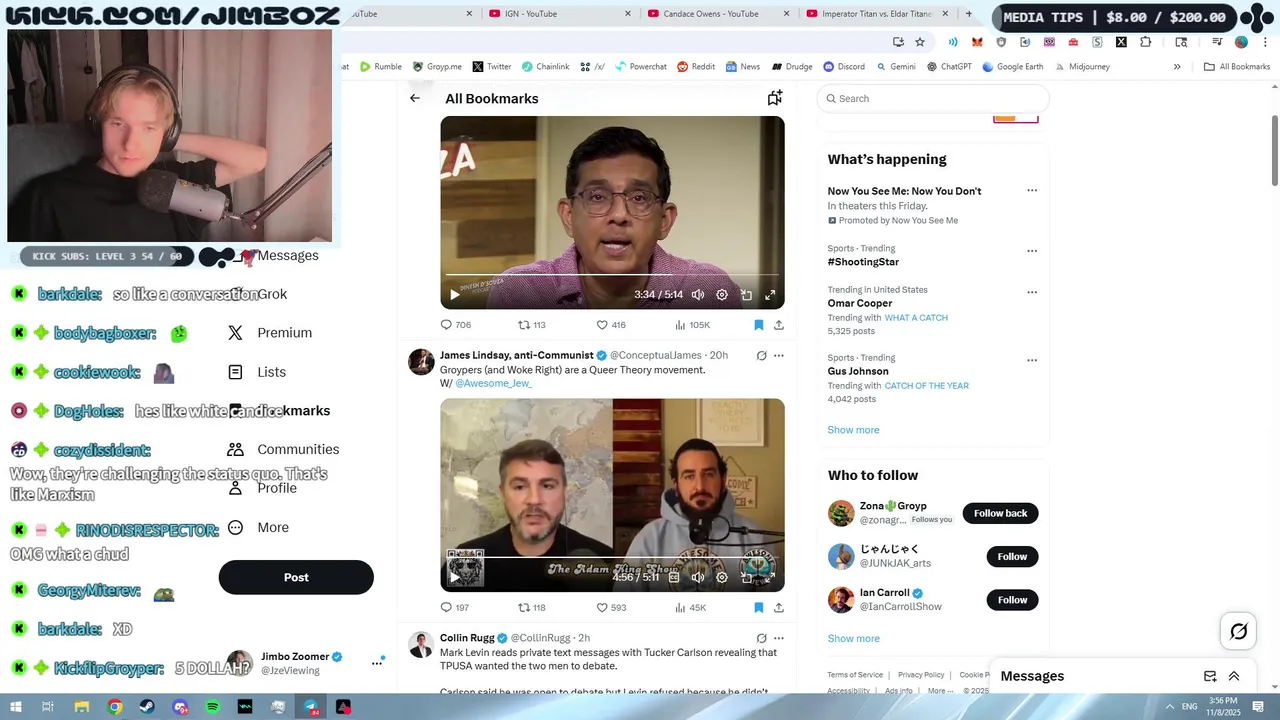This screenshot has width=1280, height=720.
Task: Share the post with 105K views
Action: click(x=779, y=325)
